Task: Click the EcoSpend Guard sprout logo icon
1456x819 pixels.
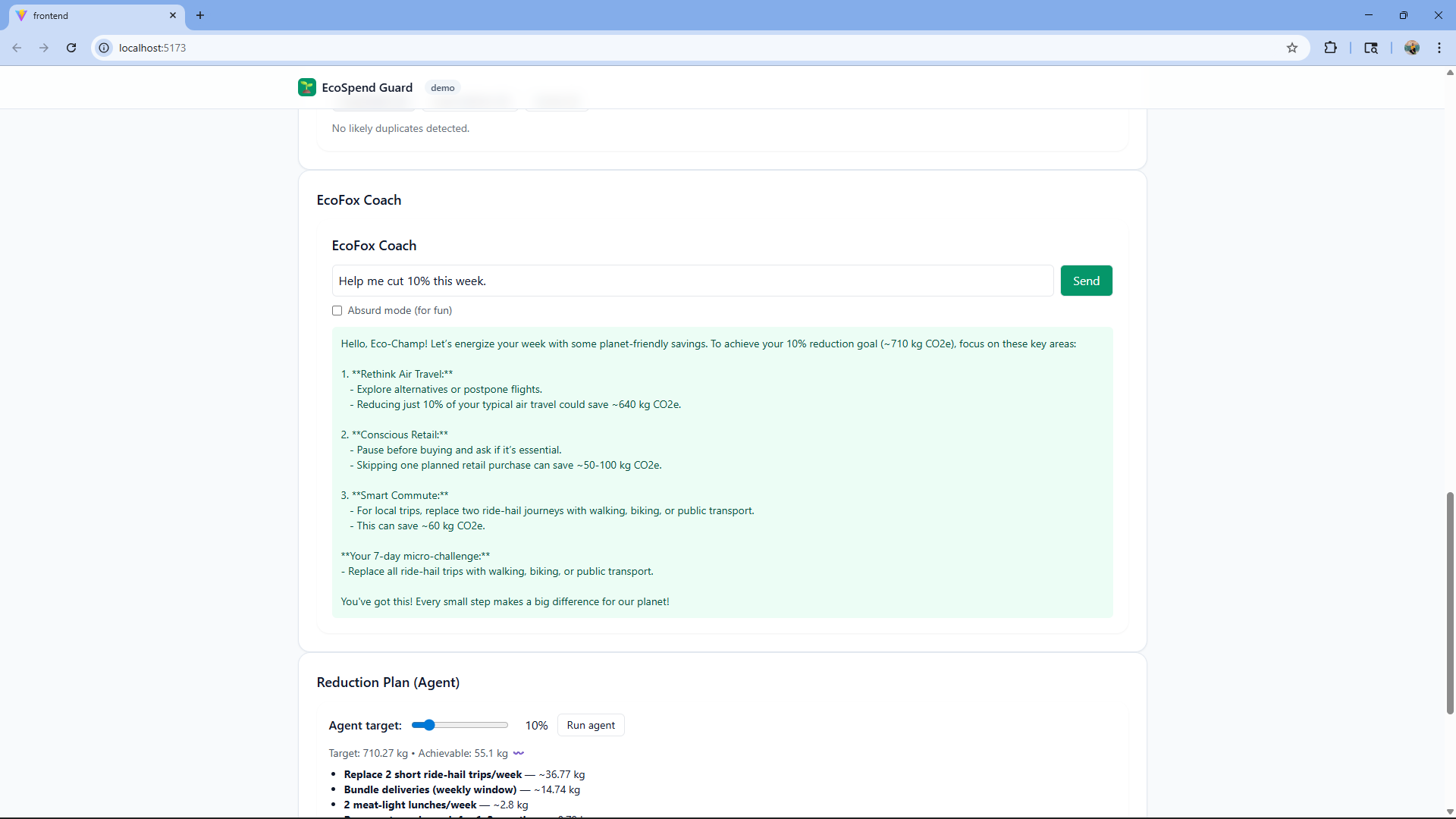Action: click(x=306, y=87)
